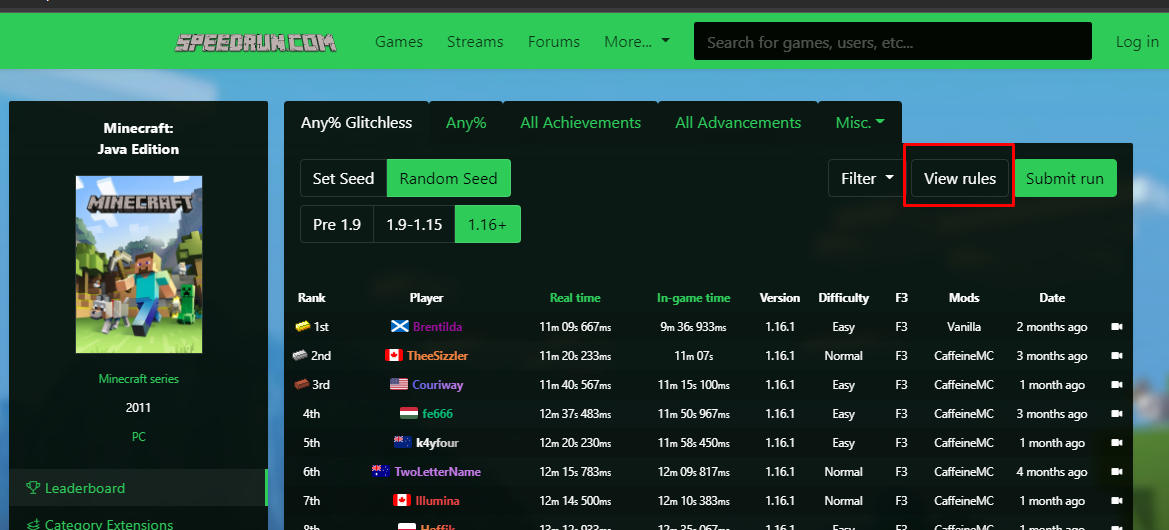Viewport: 1169px width, 530px height.
Task: Go to Streams in the top navigation
Action: click(x=475, y=42)
